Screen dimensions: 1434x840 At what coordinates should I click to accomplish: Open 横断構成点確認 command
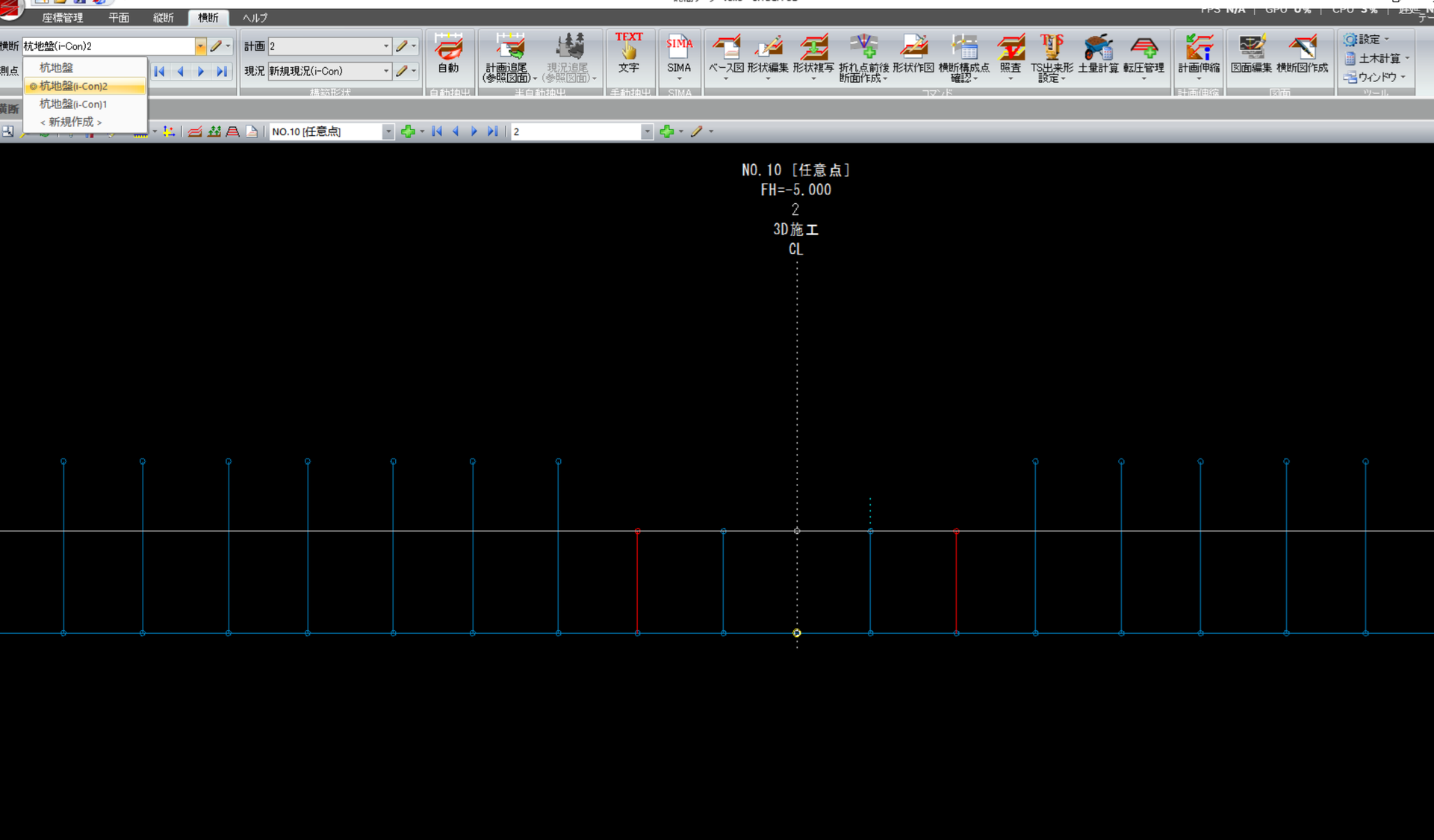(x=963, y=57)
